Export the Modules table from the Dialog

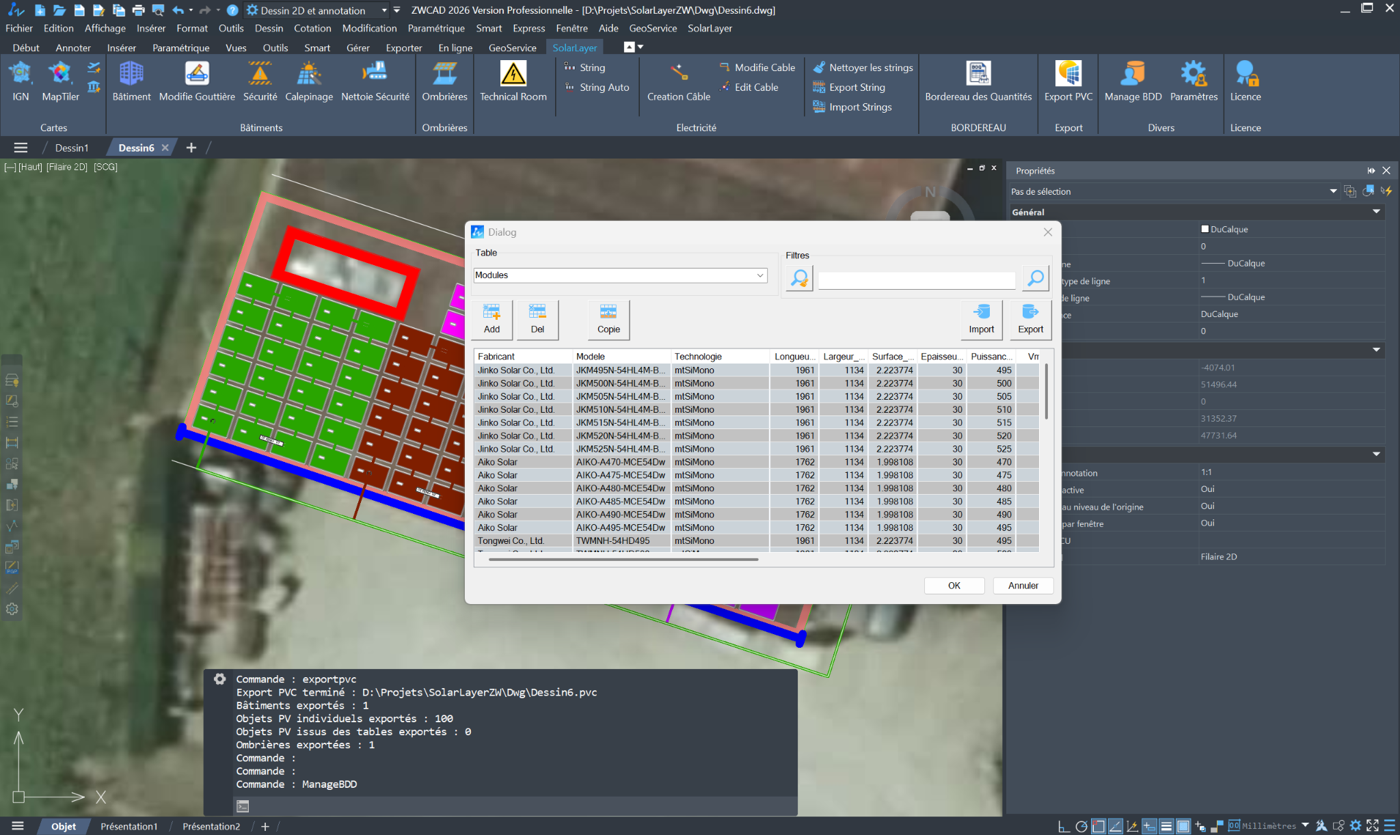click(1030, 319)
